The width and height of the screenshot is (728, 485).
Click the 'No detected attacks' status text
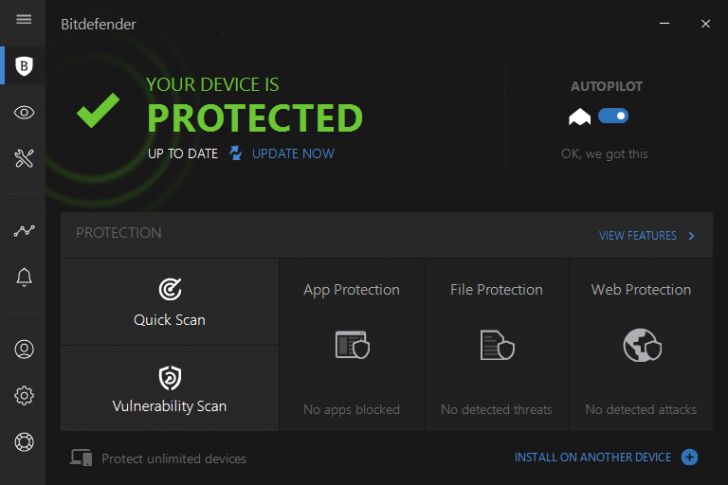(641, 409)
